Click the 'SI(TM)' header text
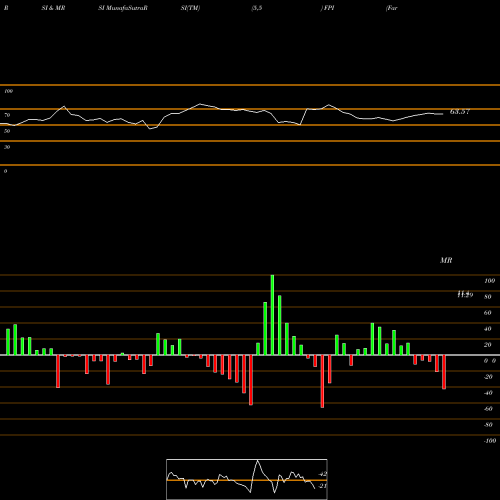The height and width of the screenshot is (500, 500). 190,8
